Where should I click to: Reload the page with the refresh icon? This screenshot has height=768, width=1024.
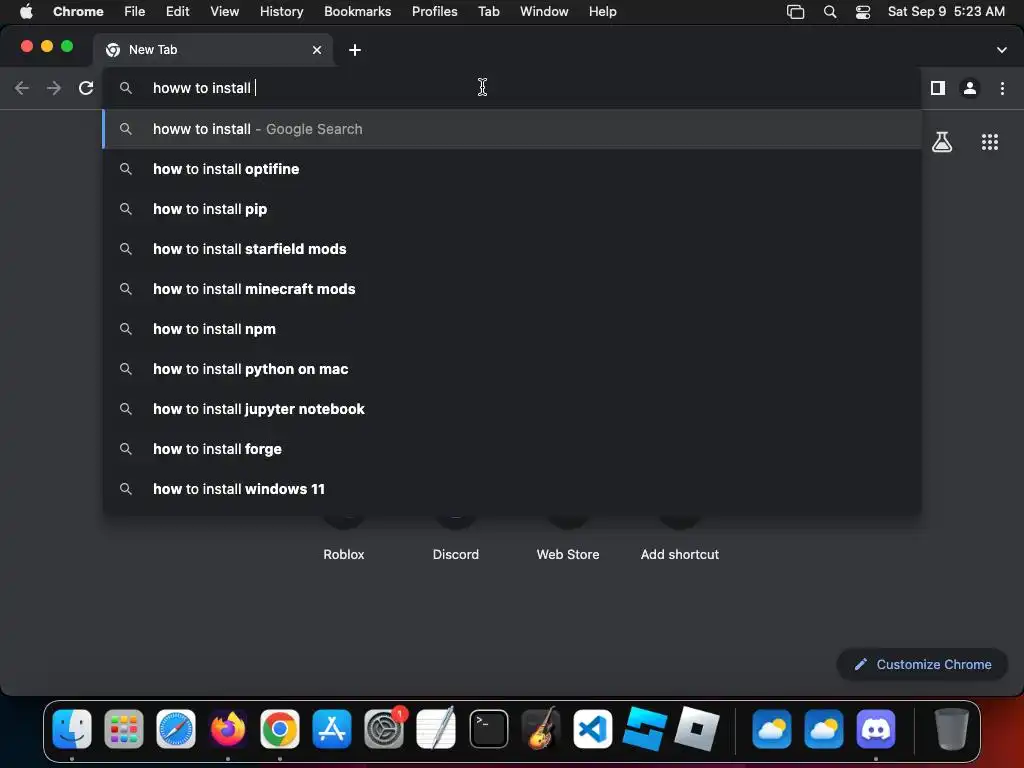86,88
